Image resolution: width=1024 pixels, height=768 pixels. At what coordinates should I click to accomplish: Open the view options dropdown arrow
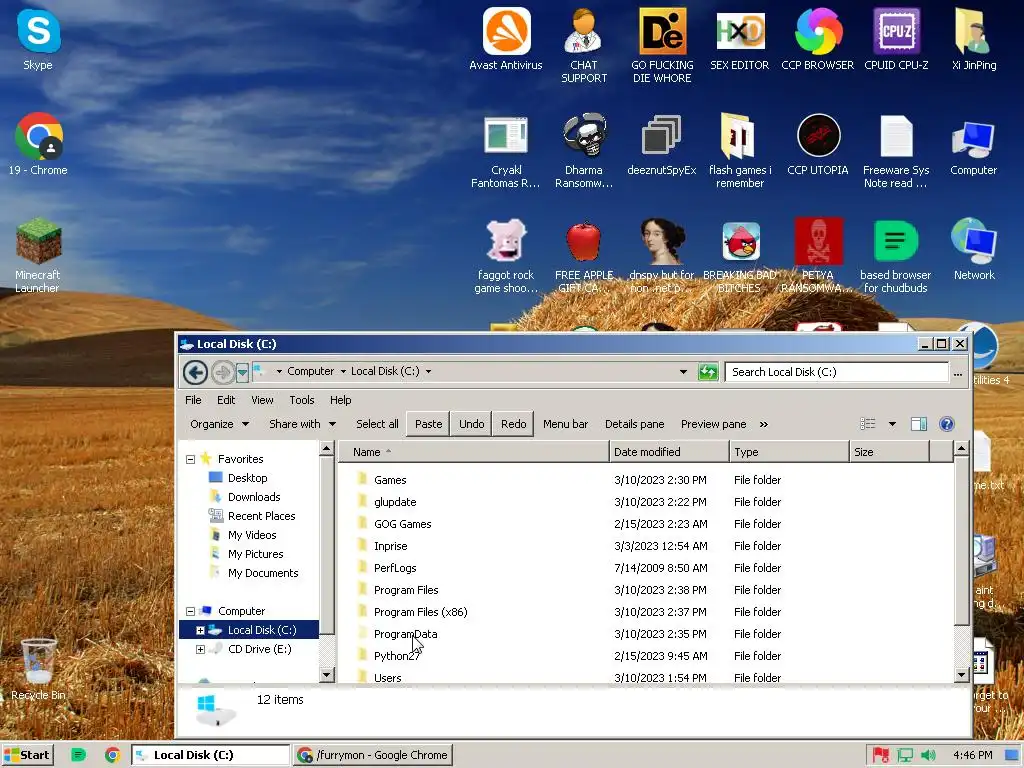(892, 424)
